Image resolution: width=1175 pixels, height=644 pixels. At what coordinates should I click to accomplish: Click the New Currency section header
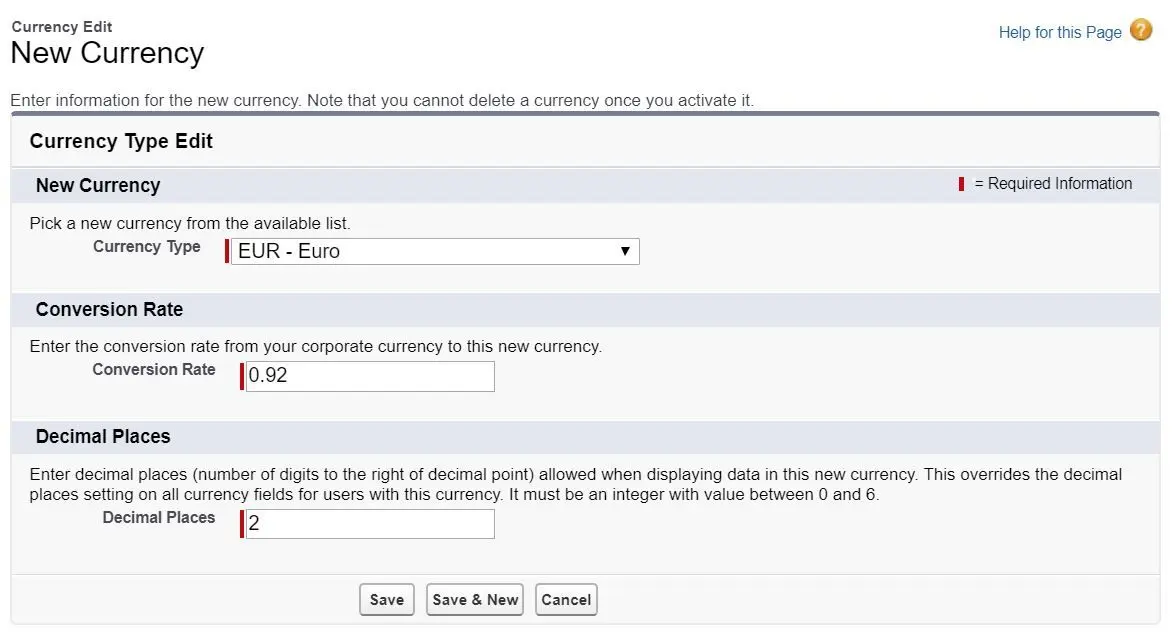tap(98, 185)
